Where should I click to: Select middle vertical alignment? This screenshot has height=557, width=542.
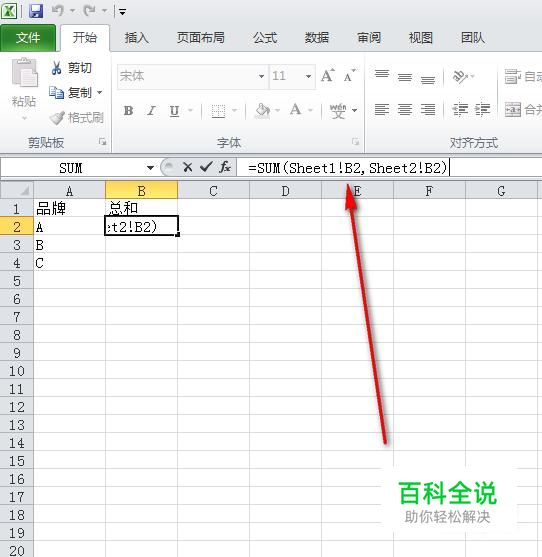405,77
